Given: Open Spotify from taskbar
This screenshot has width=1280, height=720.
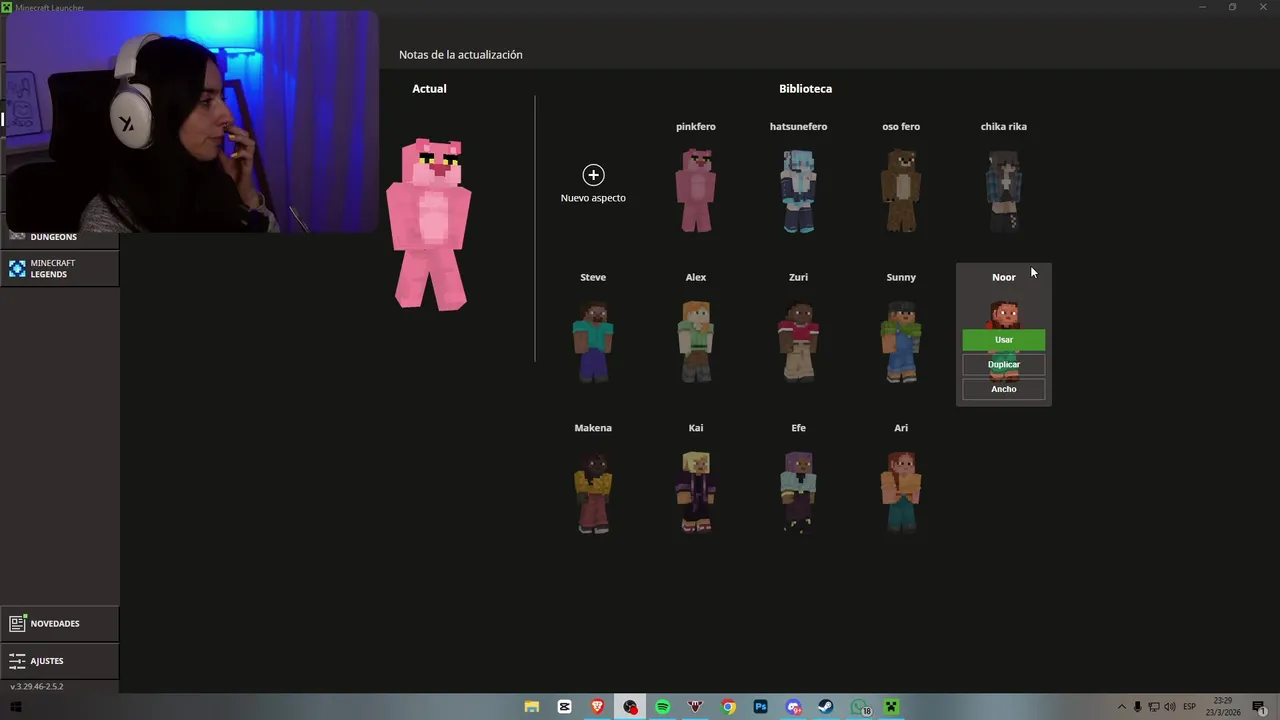Looking at the screenshot, I should 663,707.
